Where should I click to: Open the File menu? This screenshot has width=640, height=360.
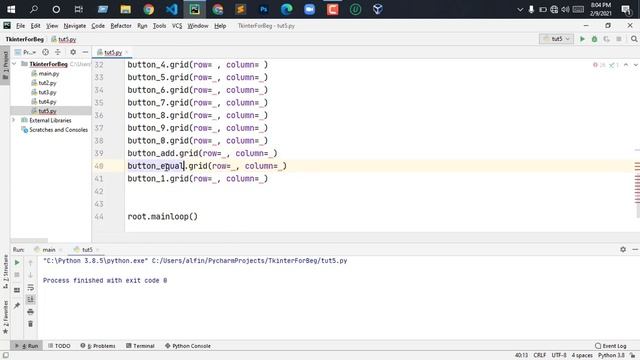click(x=20, y=26)
